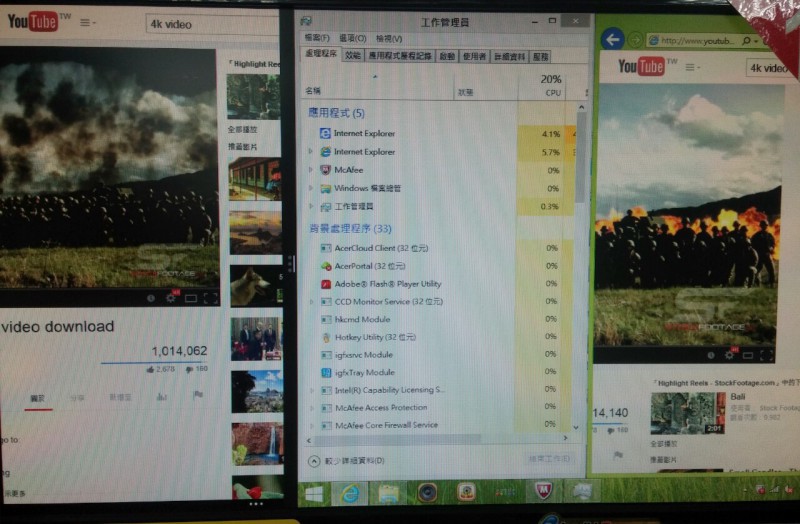
Task: Expand the McAfee application row
Action: click(311, 170)
